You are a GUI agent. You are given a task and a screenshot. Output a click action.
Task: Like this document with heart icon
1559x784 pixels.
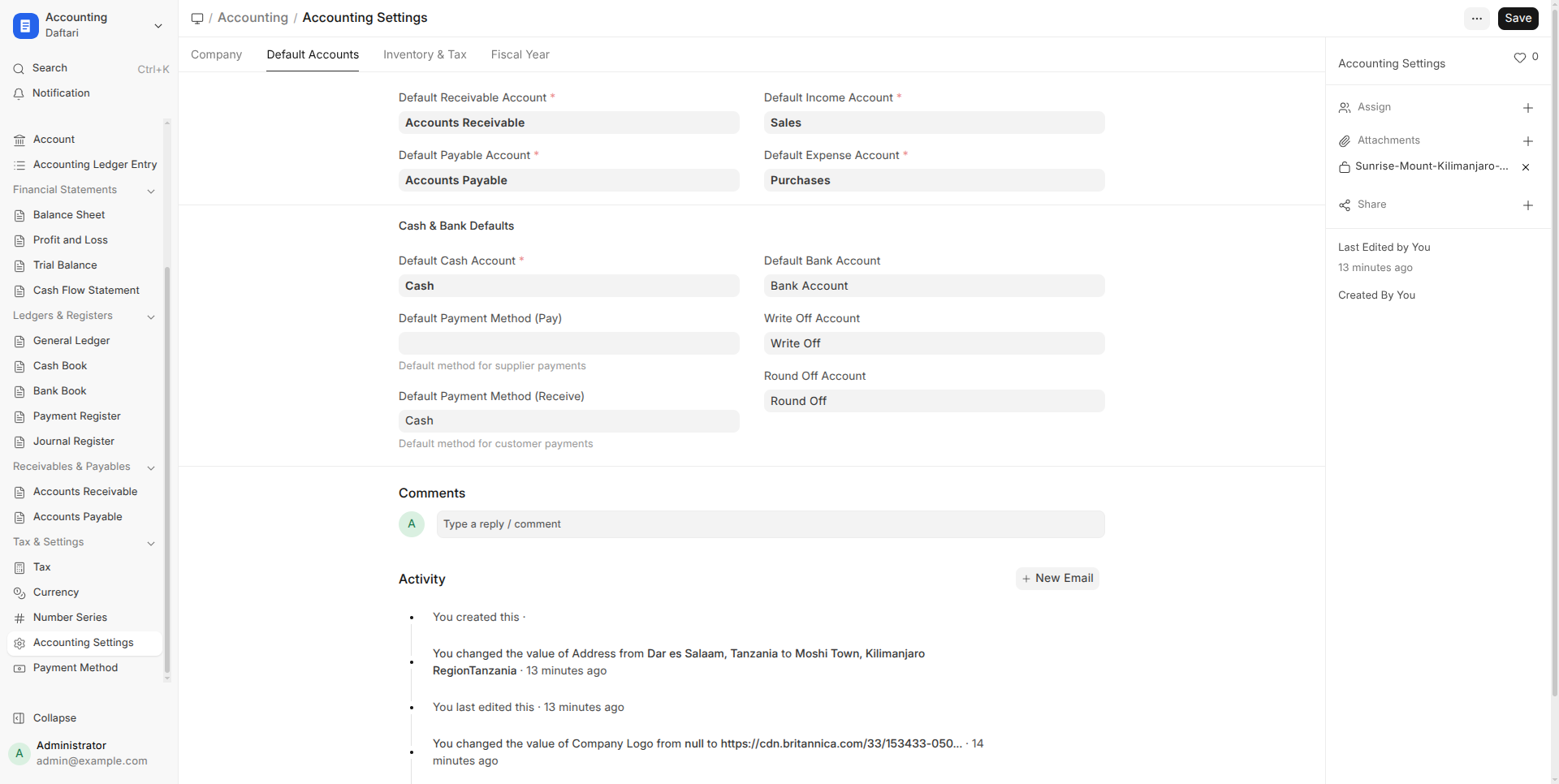(x=1519, y=58)
